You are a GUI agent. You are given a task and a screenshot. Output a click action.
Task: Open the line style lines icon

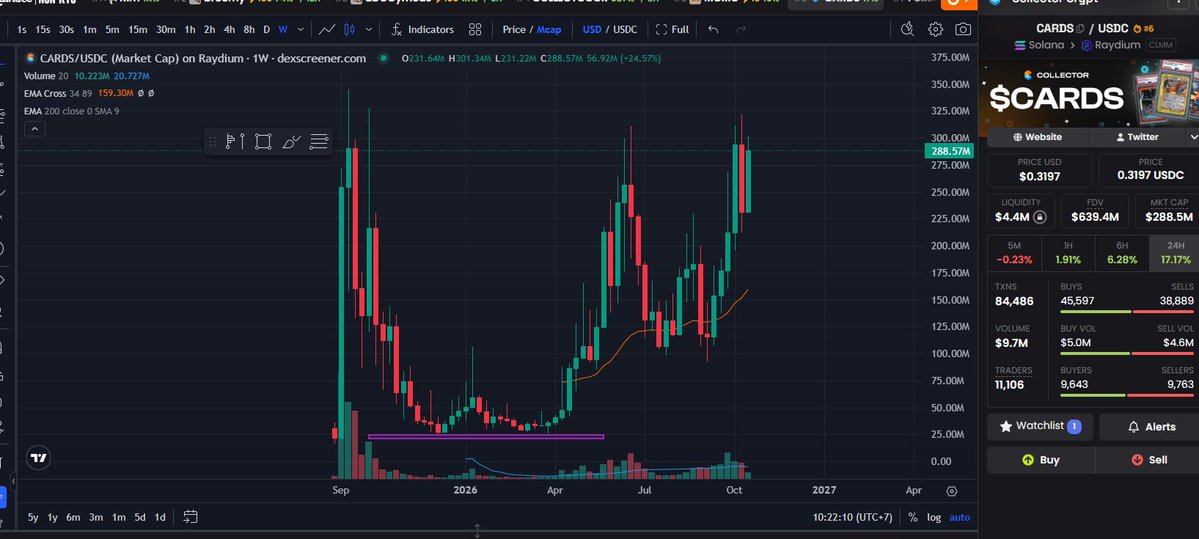click(x=319, y=141)
